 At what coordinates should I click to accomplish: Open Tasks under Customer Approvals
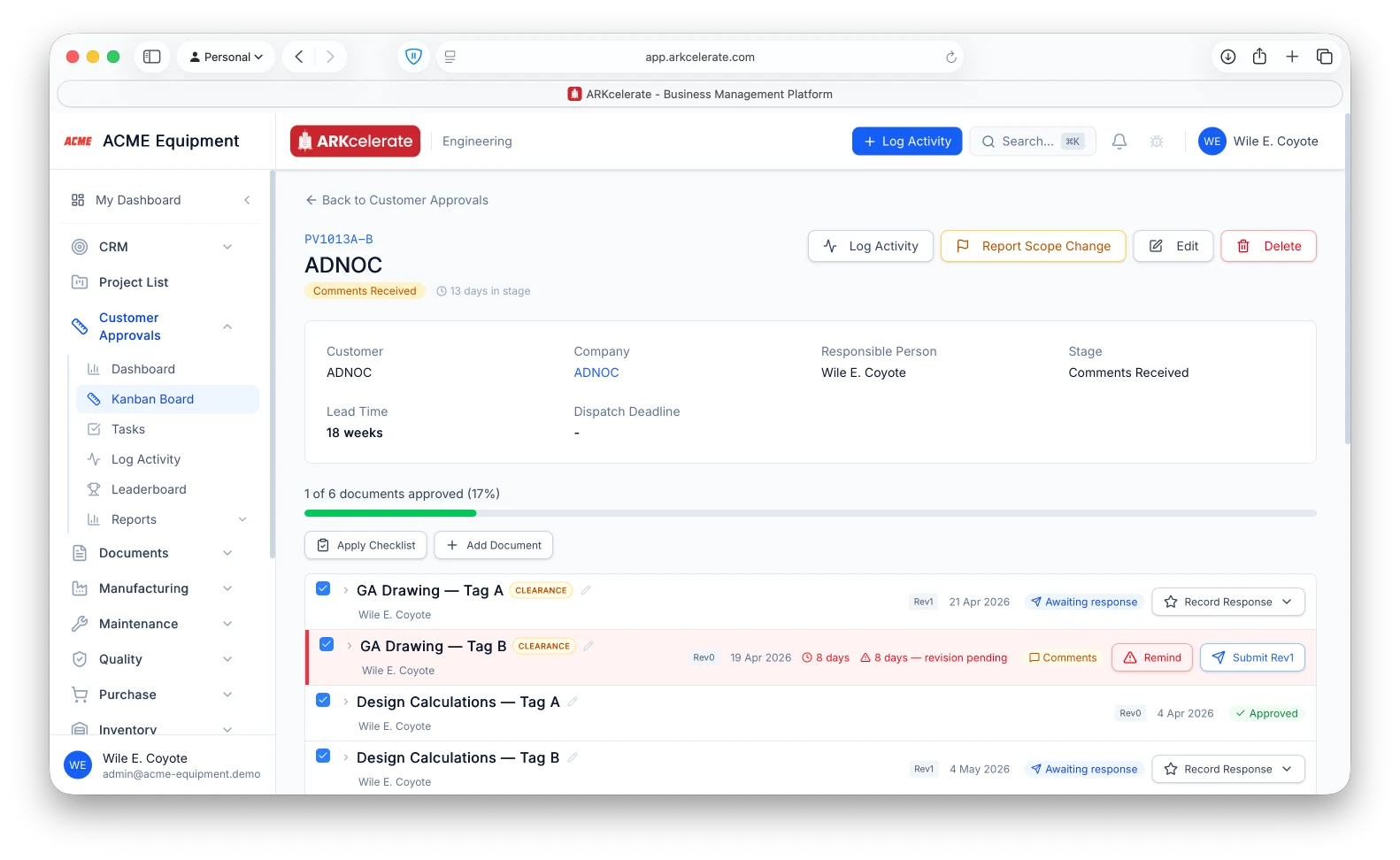(x=167, y=429)
